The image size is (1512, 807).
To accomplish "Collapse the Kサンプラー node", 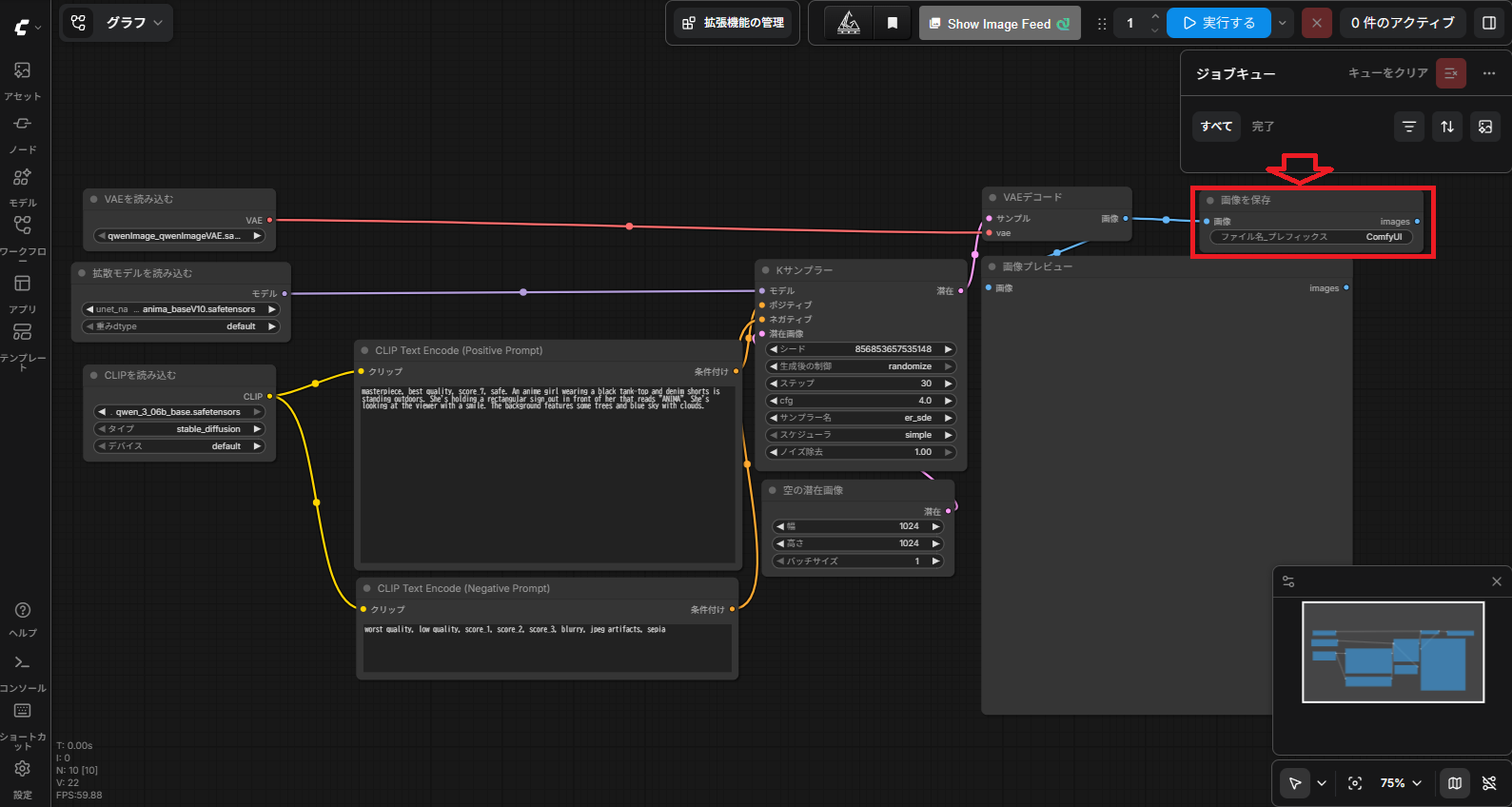I will [765, 270].
